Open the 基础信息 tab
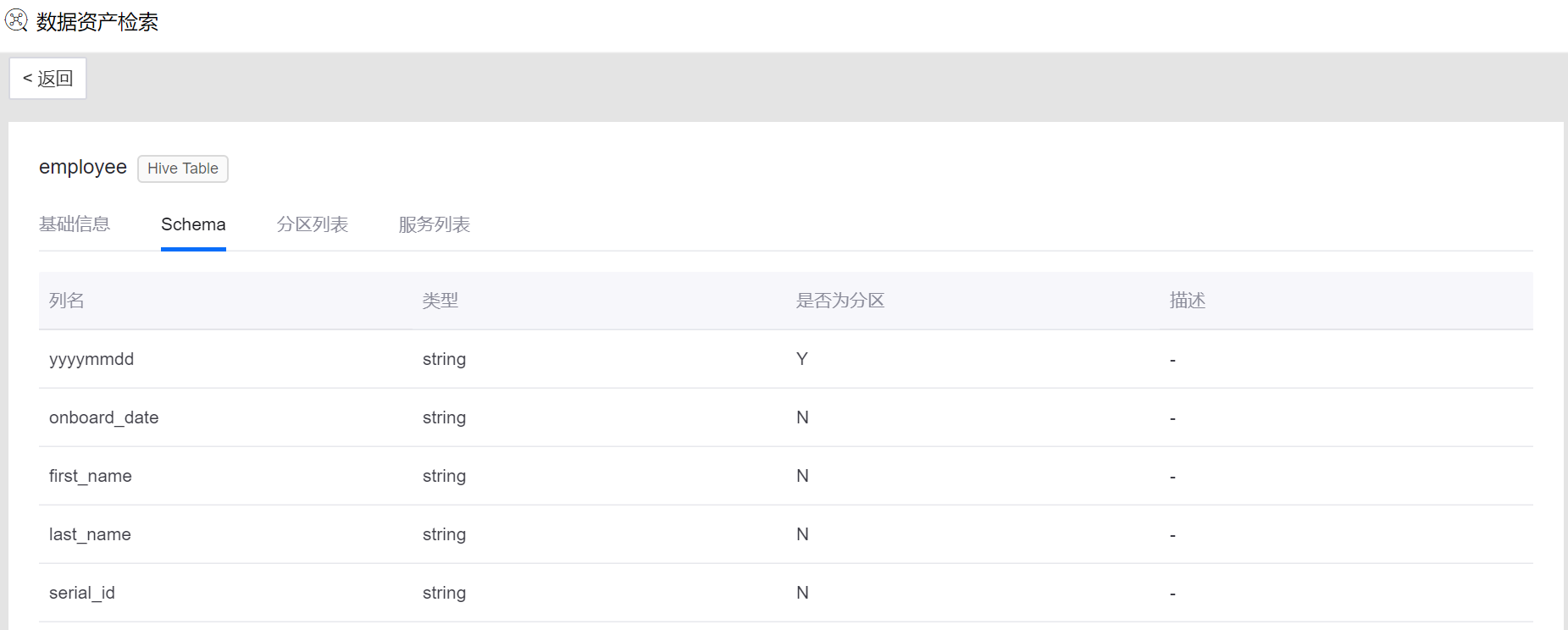 [75, 224]
